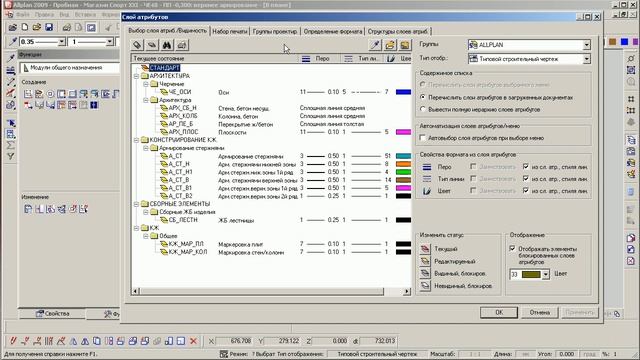Click the first icon in Создание panel
Screen dimensions: 640x360
[28, 94]
